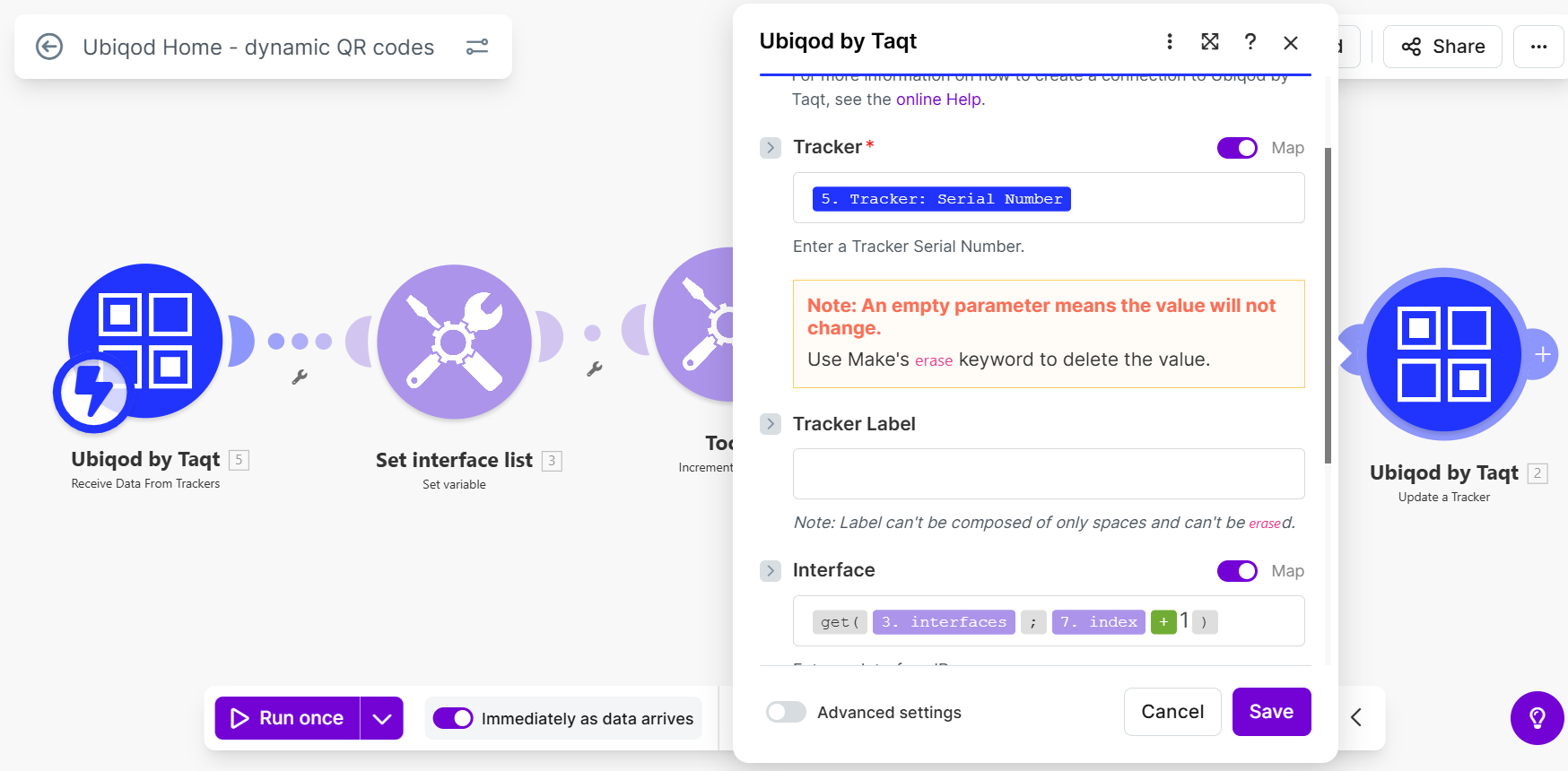This screenshot has height=771, width=1568.
Task: Disable Immediately as data arrives toggle
Action: tap(453, 718)
